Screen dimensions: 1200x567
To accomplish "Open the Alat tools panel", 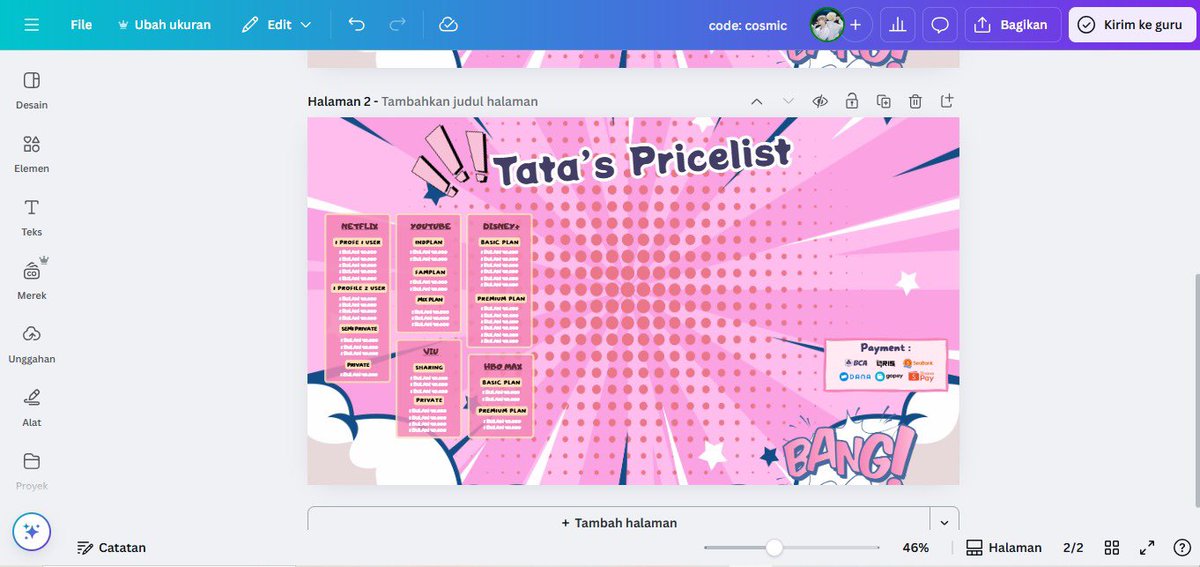I will [32, 408].
